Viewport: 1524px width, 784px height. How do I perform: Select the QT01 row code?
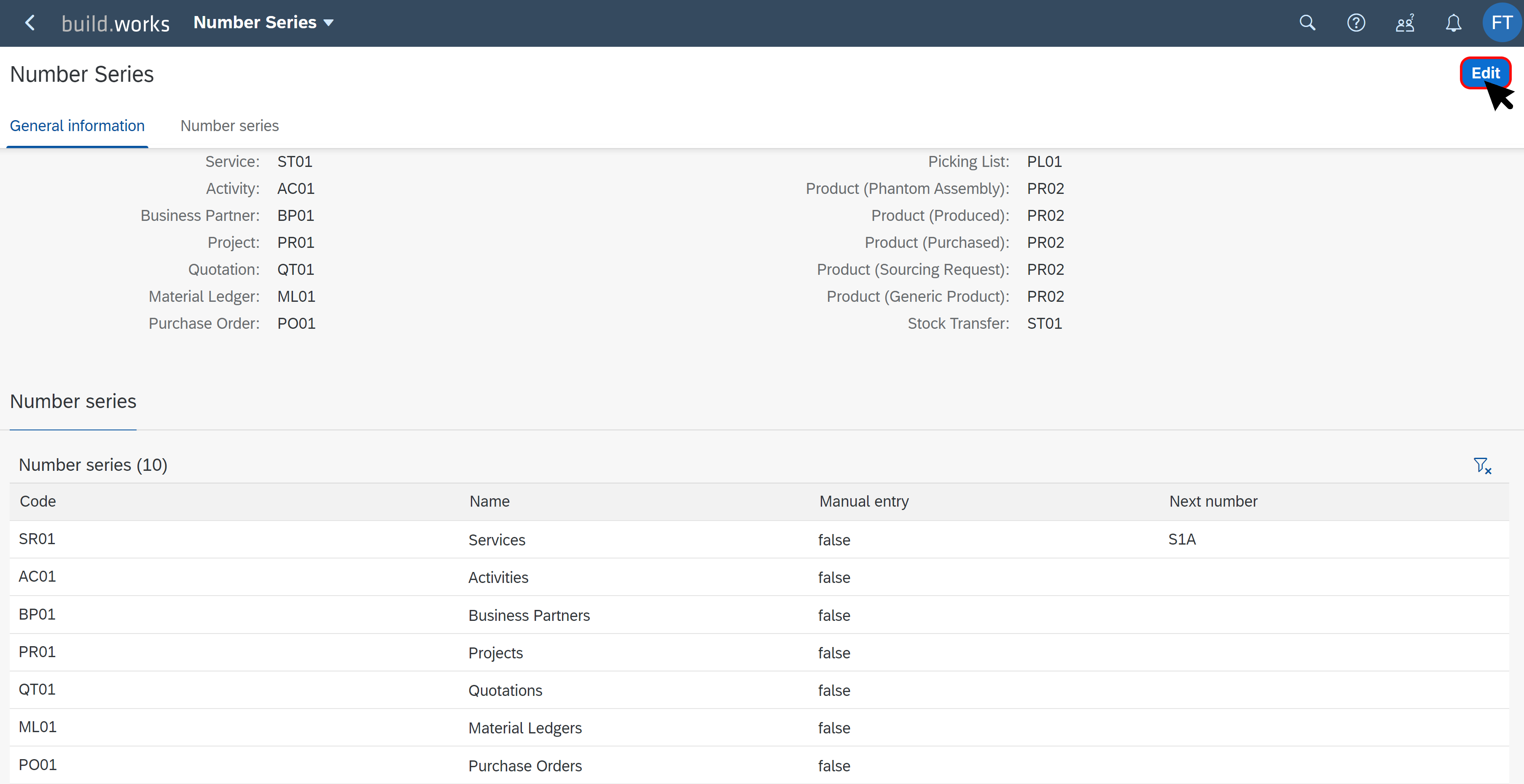[x=37, y=689]
